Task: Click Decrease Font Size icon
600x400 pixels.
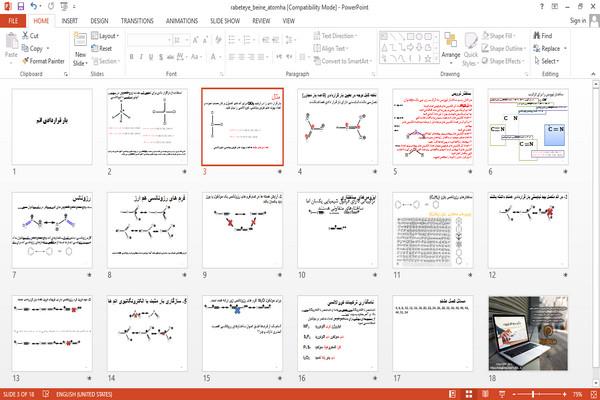Action: click(205, 40)
